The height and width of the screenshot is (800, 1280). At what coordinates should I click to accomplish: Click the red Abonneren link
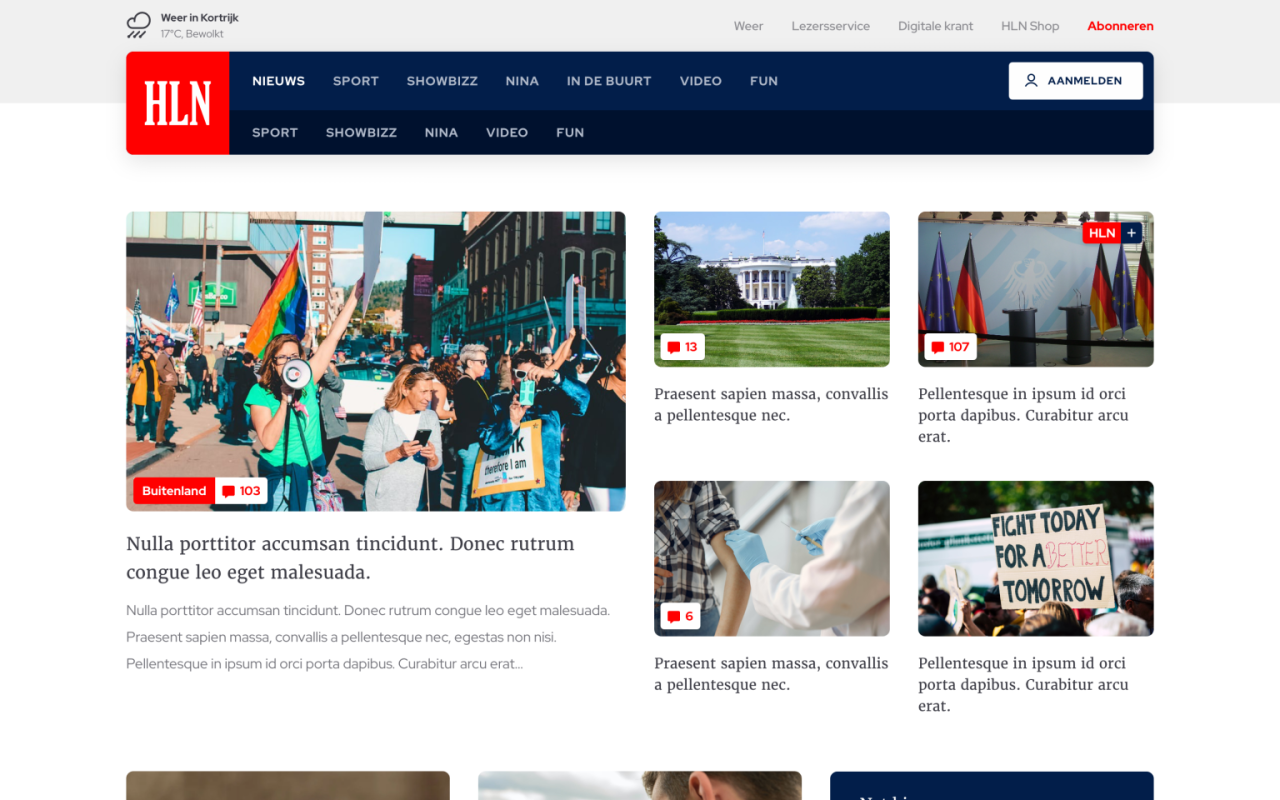[x=1120, y=26]
